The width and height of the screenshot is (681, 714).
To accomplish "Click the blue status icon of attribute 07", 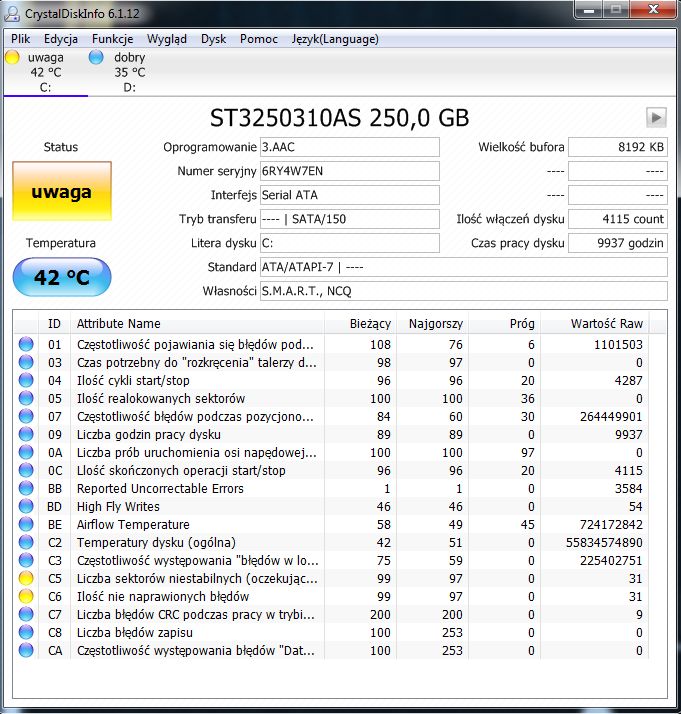I will pyautogui.click(x=26, y=416).
